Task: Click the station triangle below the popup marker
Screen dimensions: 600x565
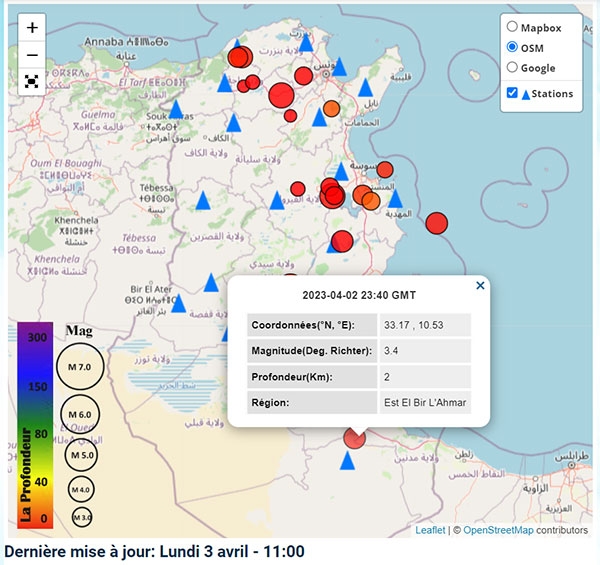Action: (347, 461)
